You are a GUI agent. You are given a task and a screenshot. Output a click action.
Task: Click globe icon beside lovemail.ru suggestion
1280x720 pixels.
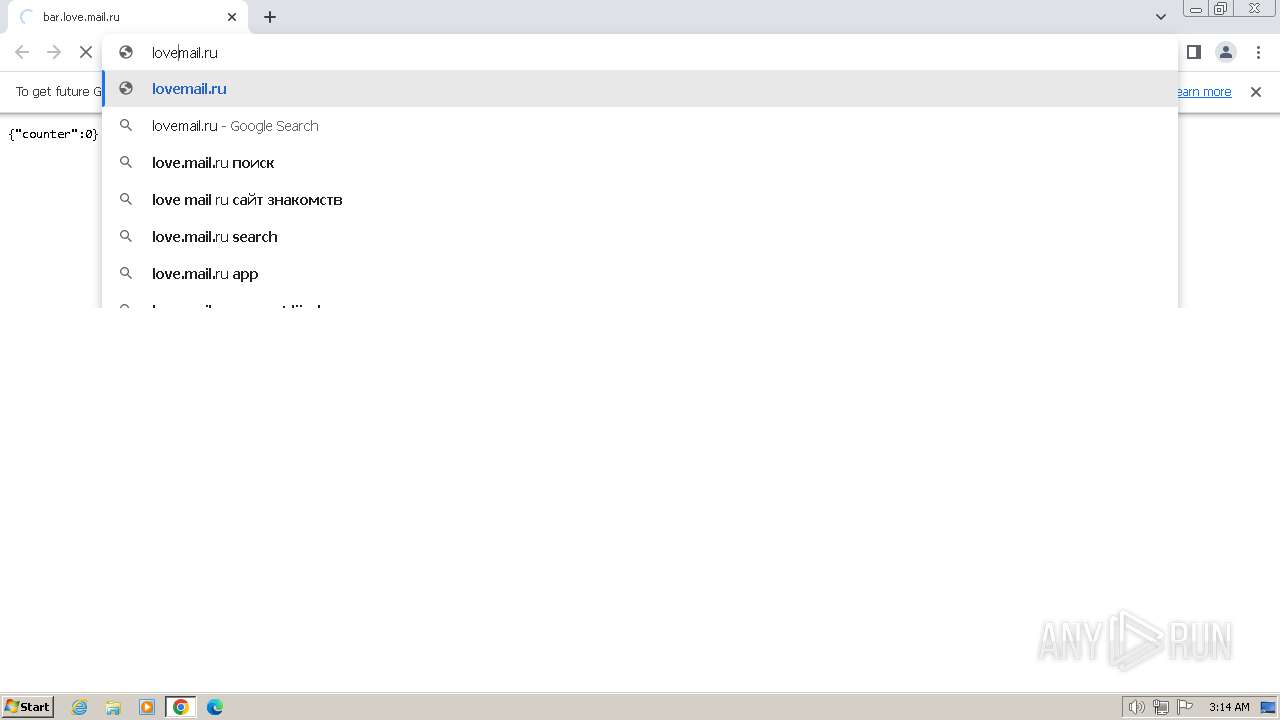(126, 89)
